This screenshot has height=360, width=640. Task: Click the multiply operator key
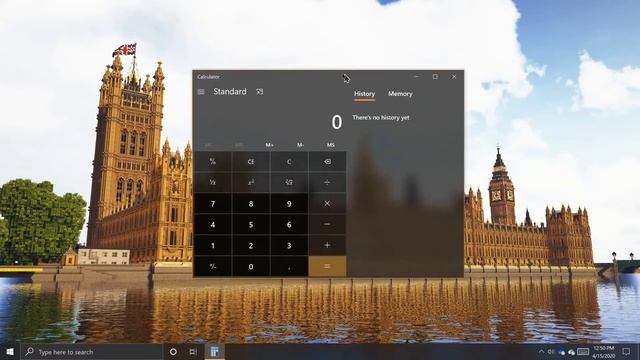pos(327,203)
